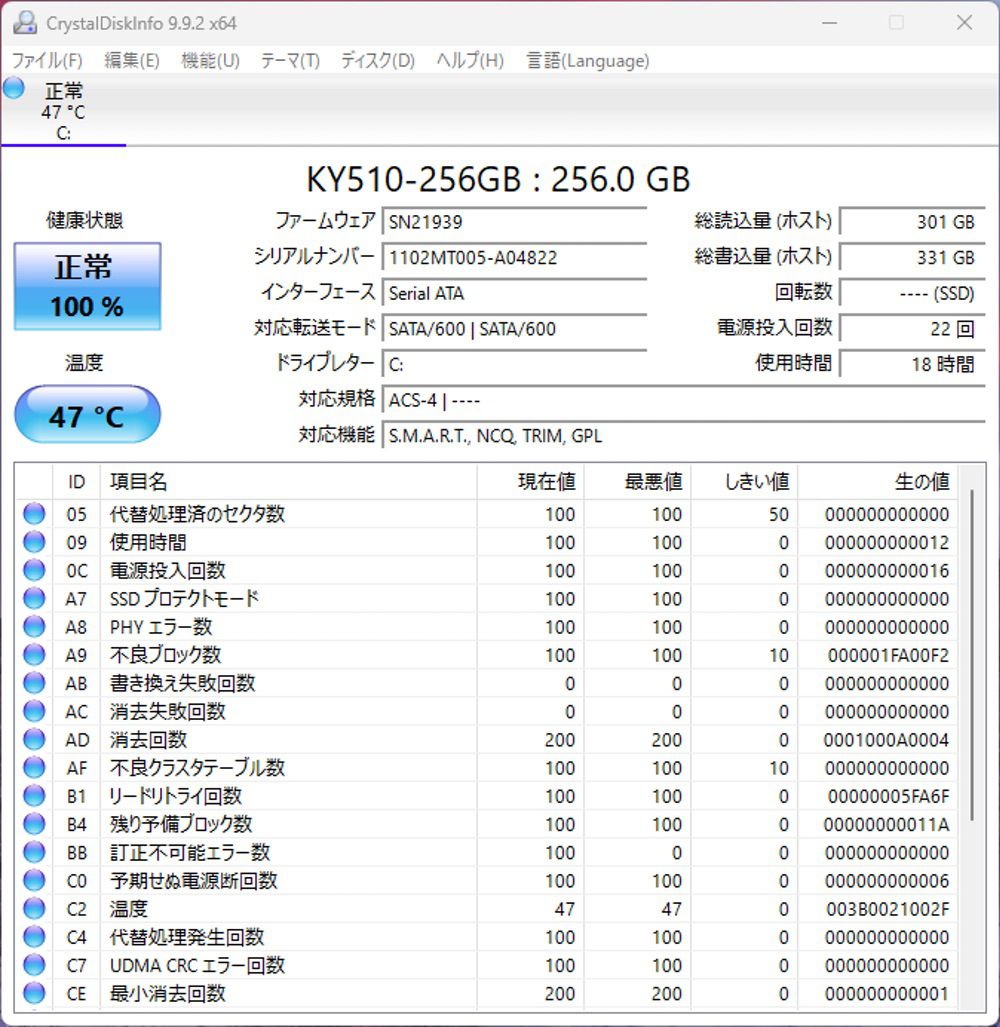Click status orb of row 09 使用時間
The height and width of the screenshot is (1027, 1000).
click(x=34, y=542)
